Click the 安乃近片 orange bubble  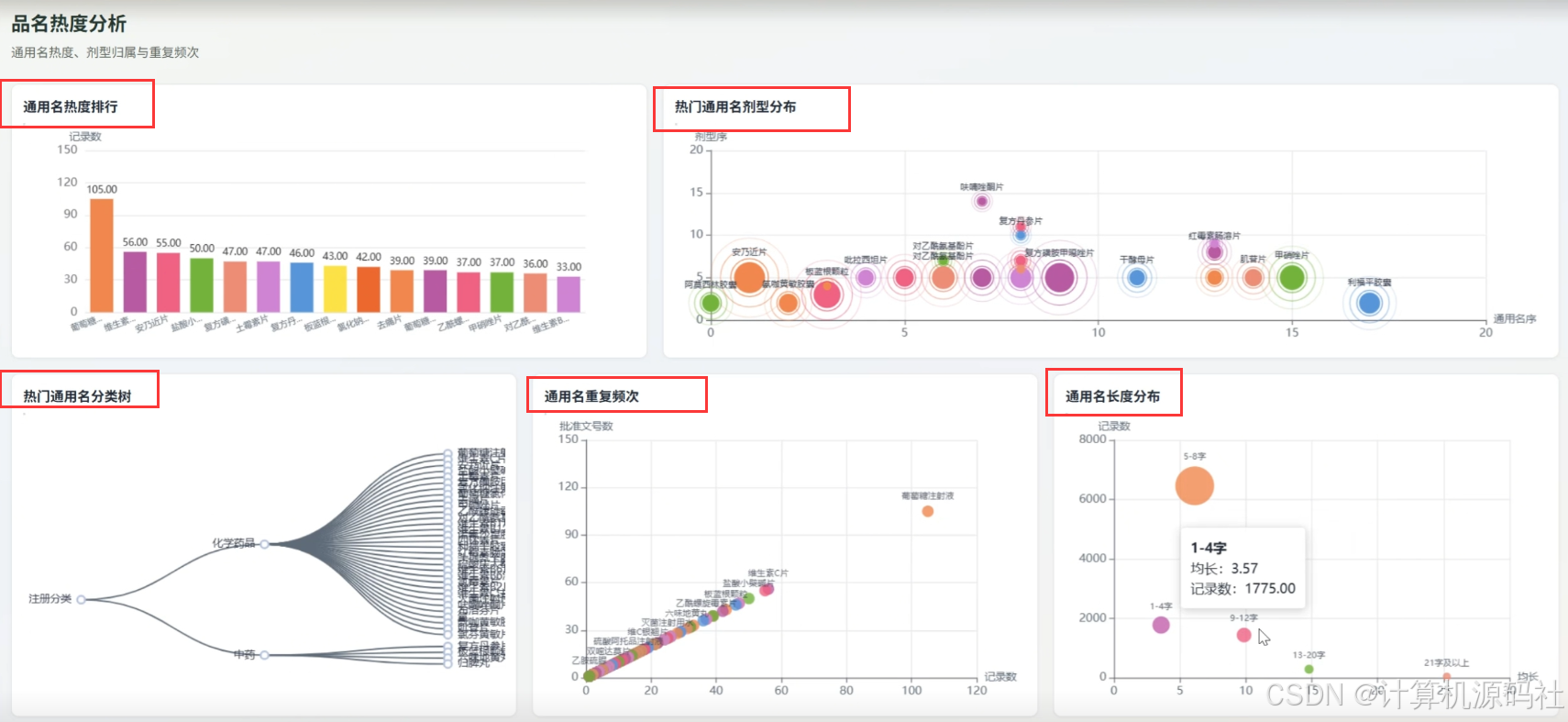[x=749, y=277]
